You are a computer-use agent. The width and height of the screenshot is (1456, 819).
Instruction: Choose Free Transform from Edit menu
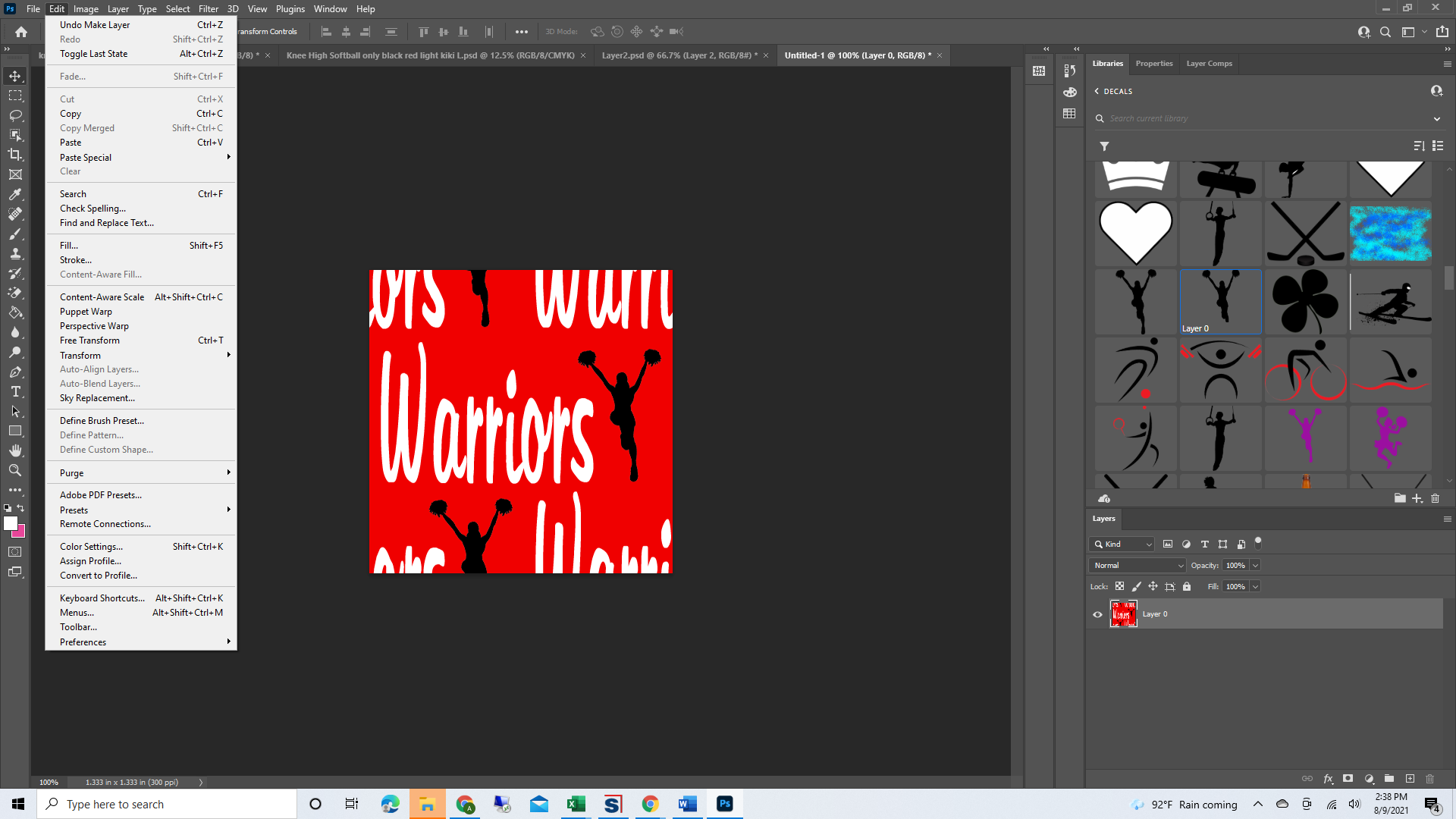89,340
